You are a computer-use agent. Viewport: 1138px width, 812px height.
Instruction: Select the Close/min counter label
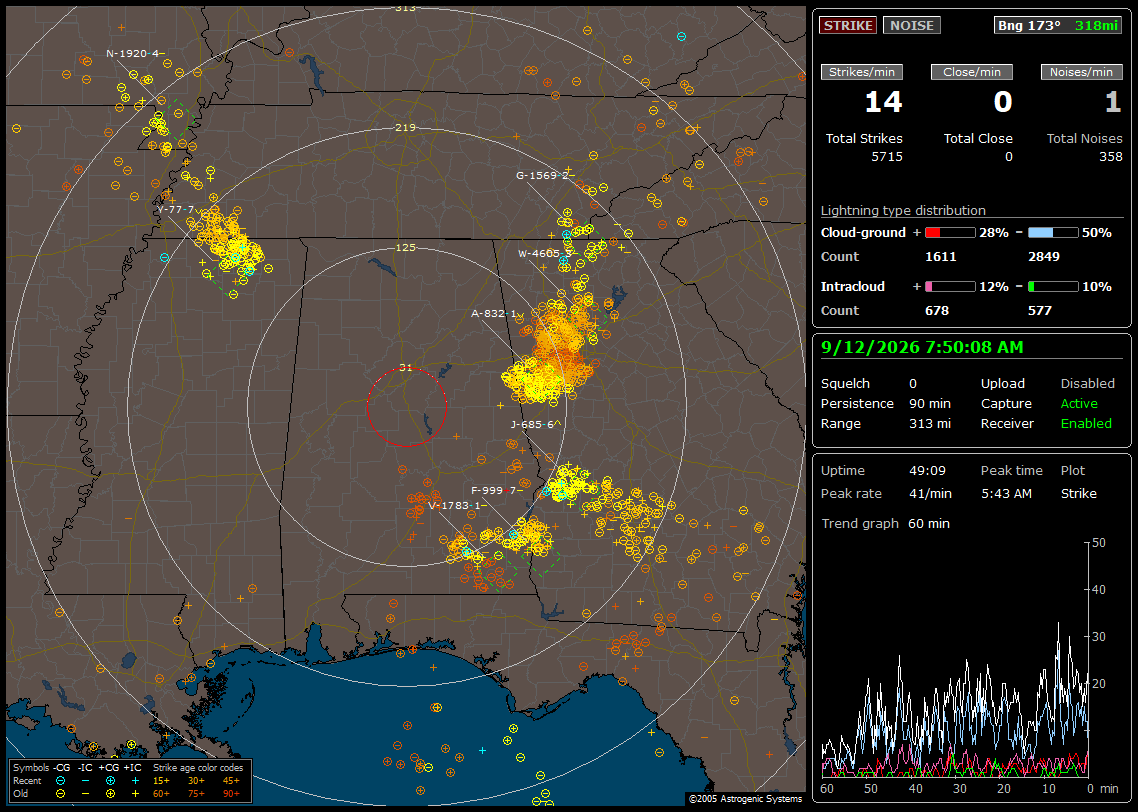pos(972,72)
